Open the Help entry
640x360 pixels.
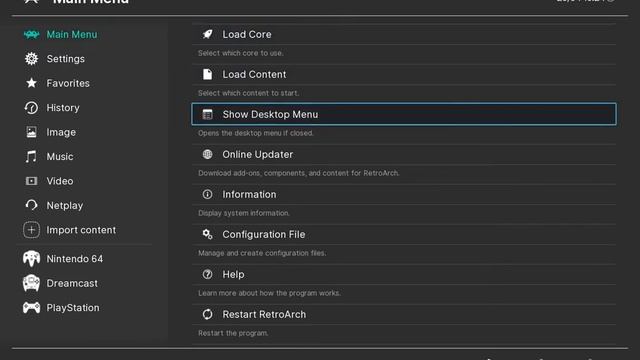[404, 274]
